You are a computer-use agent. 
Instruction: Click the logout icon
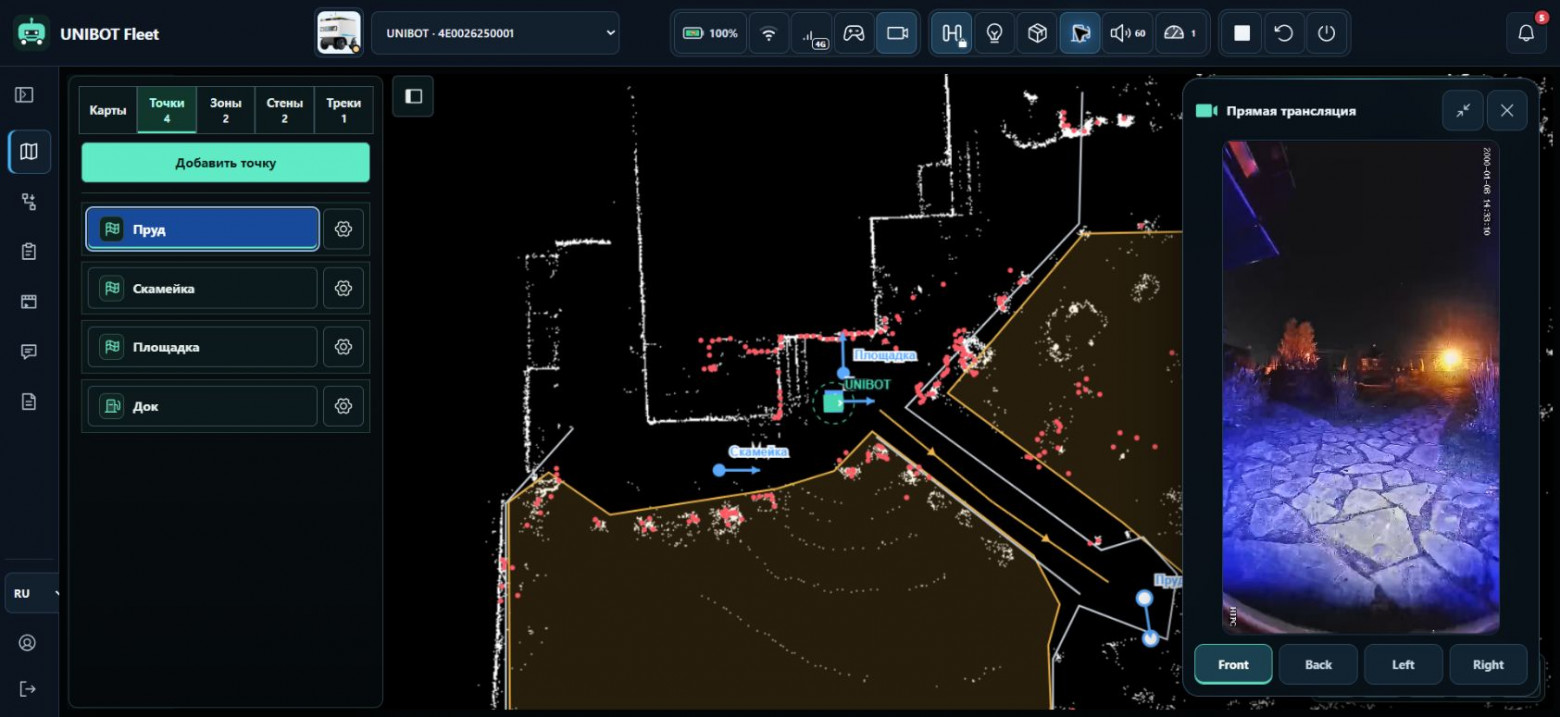click(x=27, y=689)
